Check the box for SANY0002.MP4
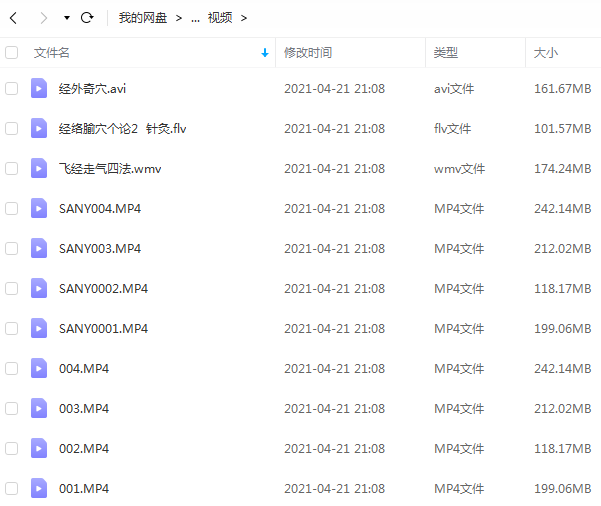The image size is (601, 506). (x=11, y=289)
